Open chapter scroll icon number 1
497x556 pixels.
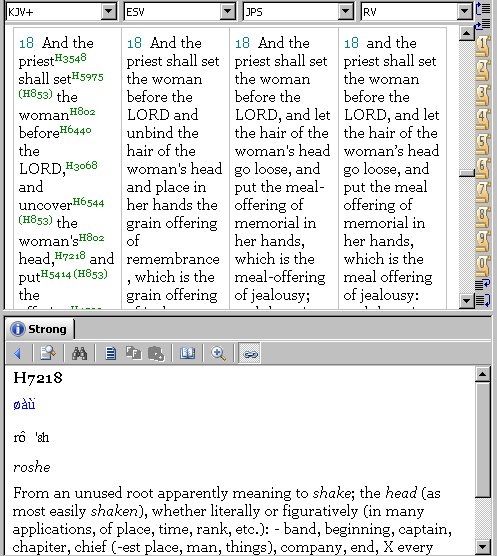click(482, 46)
